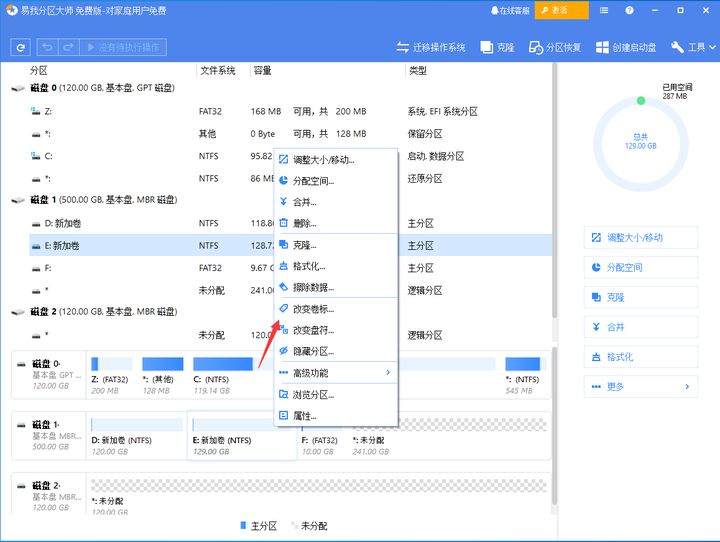720x542 pixels.
Task: Choose 属性 from context menu
Action: pyautogui.click(x=336, y=416)
